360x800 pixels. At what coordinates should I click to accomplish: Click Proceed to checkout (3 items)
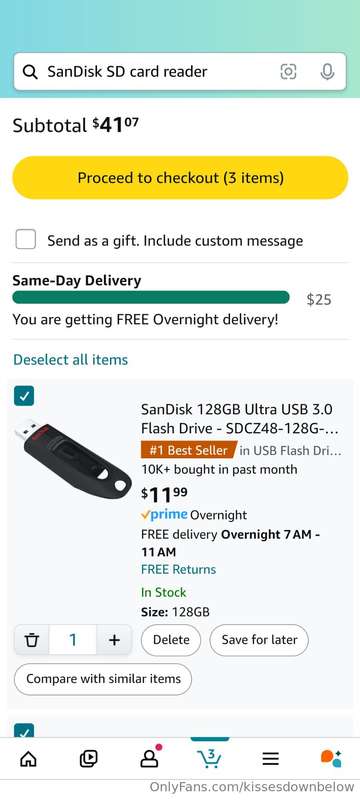pos(180,178)
